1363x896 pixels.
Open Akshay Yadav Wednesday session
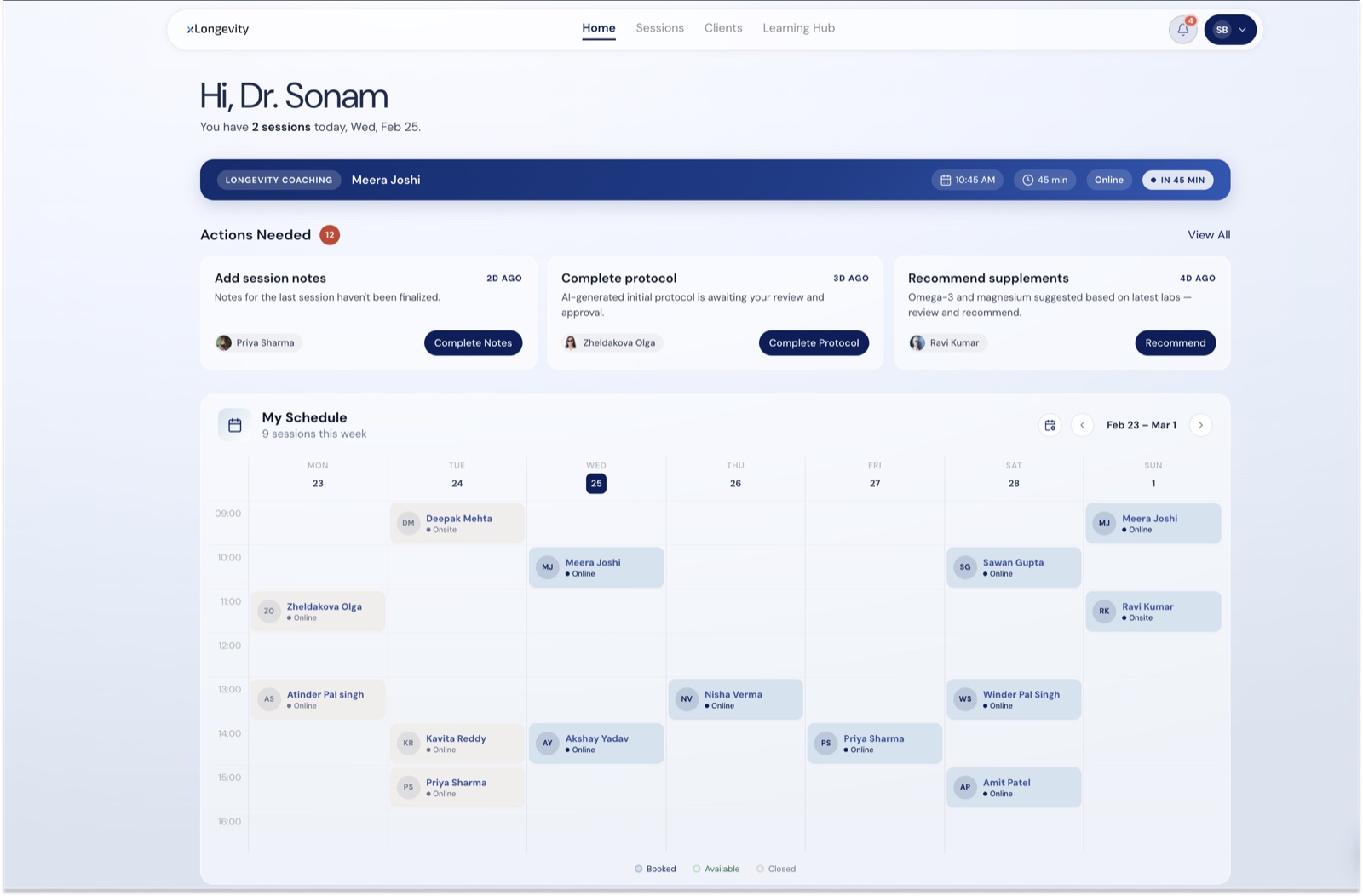596,744
